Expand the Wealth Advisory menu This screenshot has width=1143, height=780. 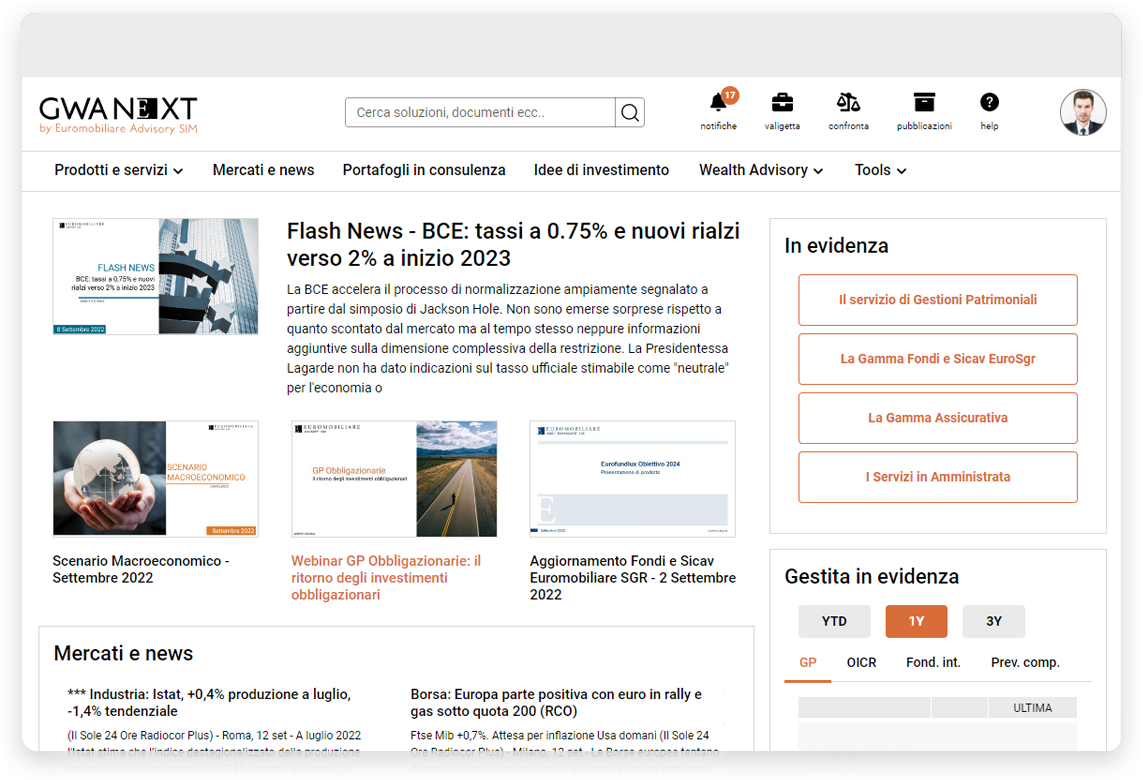tap(760, 170)
